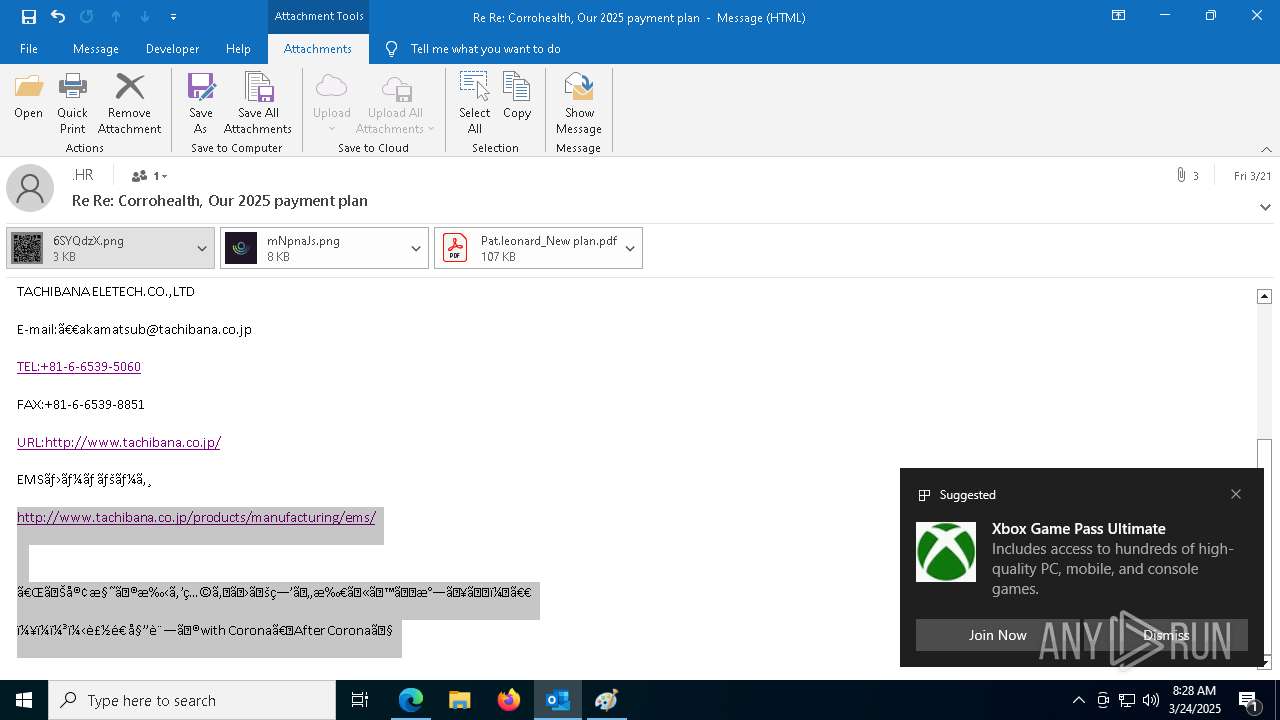Click the Remove Attachment button

tap(130, 103)
